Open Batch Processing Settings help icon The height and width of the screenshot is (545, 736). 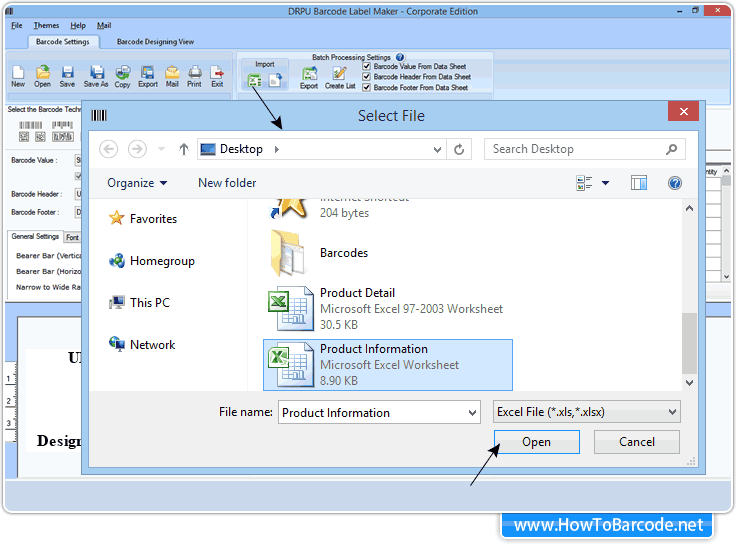tap(399, 57)
